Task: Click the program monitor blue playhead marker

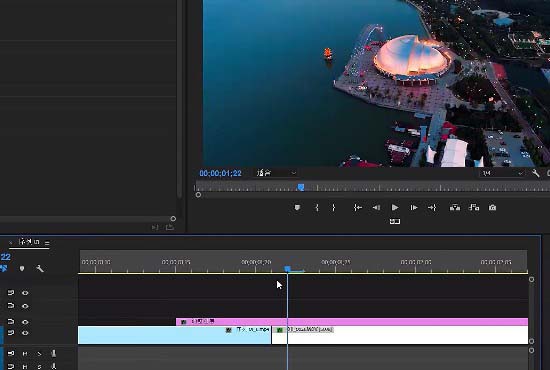Action: (301, 187)
